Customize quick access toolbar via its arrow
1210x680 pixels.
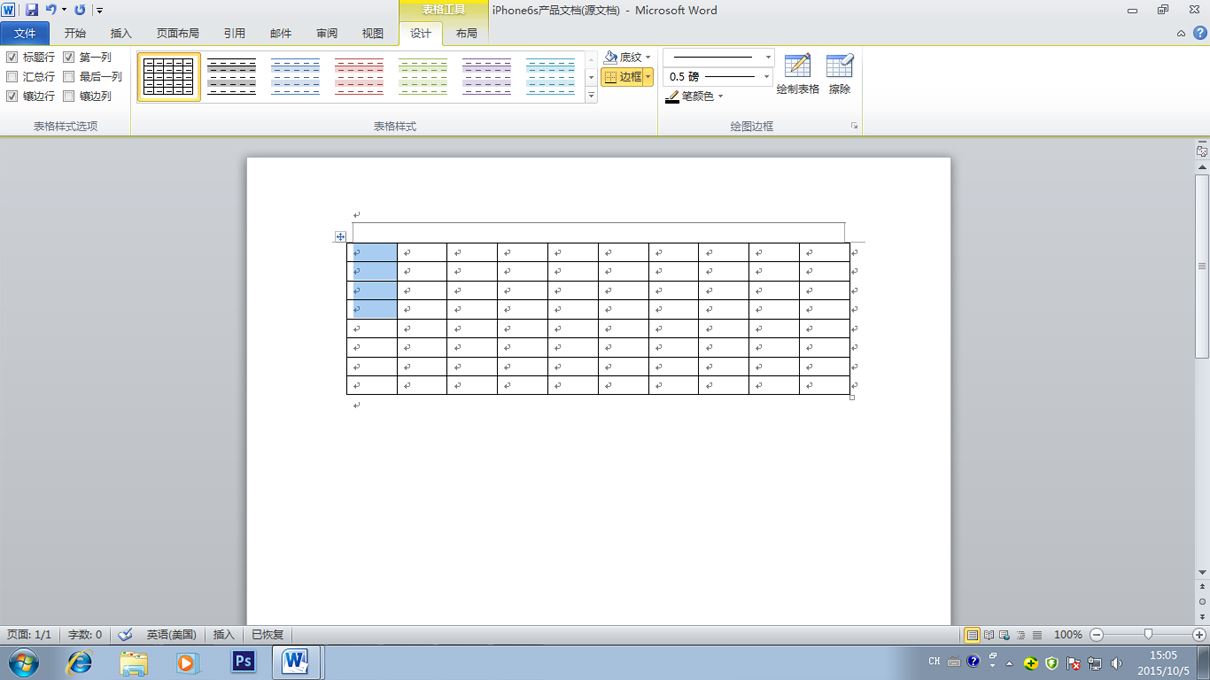click(99, 10)
